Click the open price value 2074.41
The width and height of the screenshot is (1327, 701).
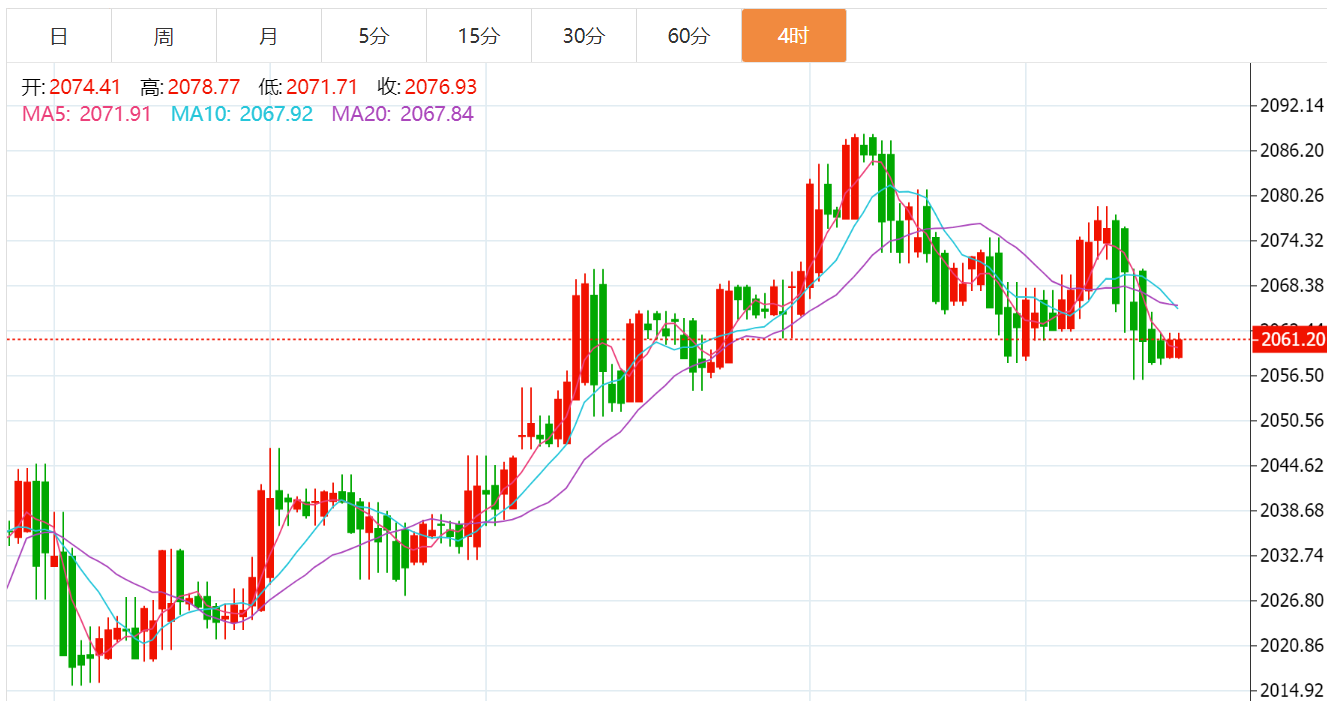tap(85, 88)
